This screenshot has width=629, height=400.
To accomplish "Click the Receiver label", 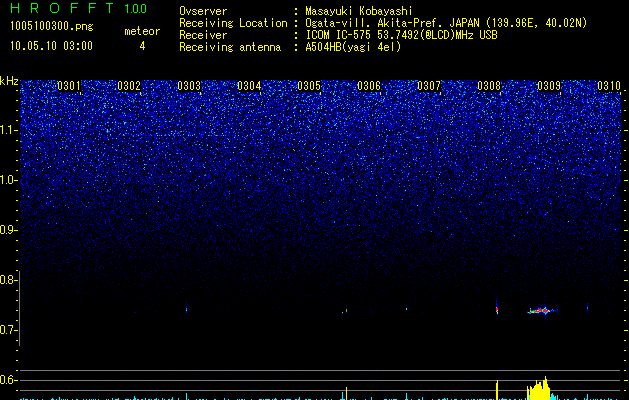I will coord(203,35).
